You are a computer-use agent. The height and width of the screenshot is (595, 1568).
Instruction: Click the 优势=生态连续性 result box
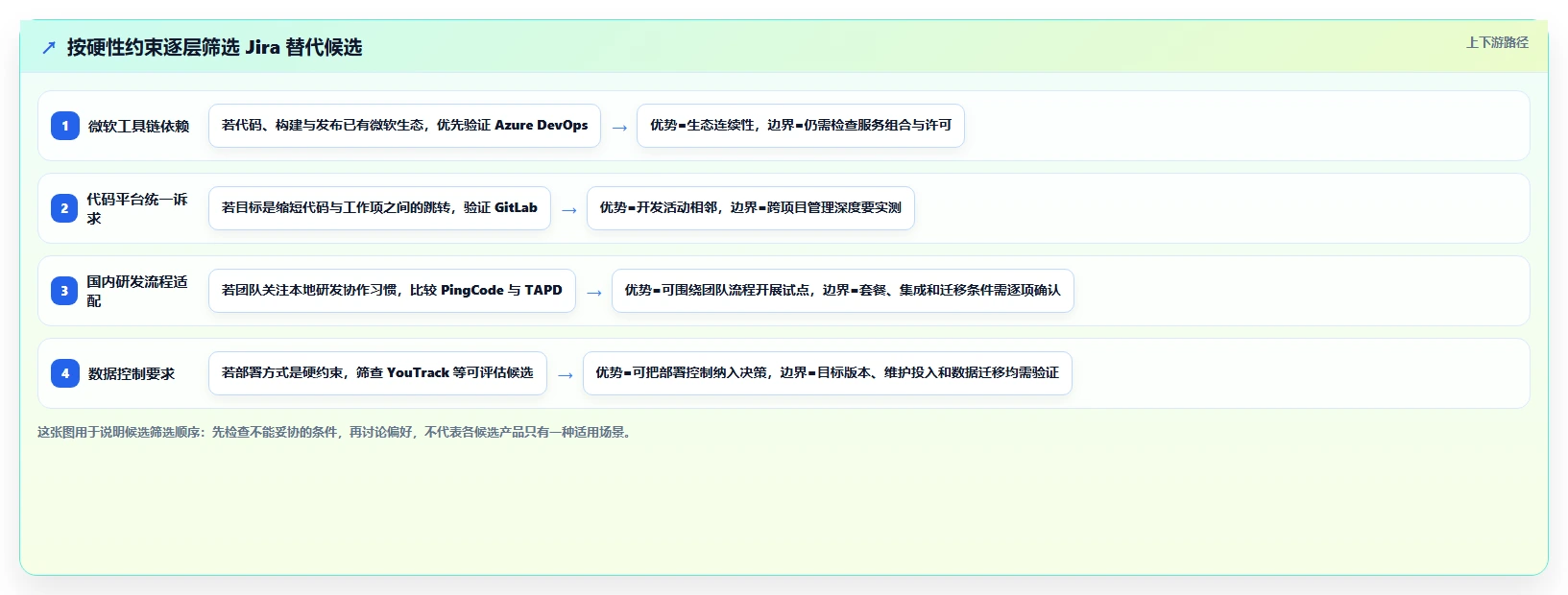[801, 126]
